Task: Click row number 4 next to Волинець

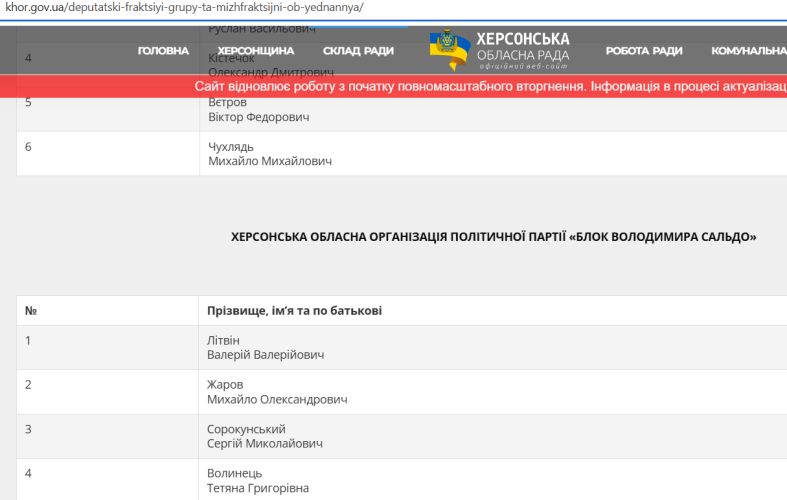Action: 28,473
